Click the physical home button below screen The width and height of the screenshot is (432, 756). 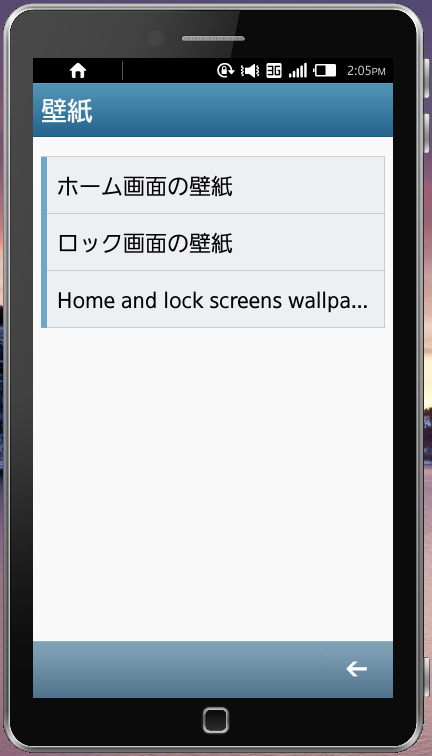[x=216, y=720]
